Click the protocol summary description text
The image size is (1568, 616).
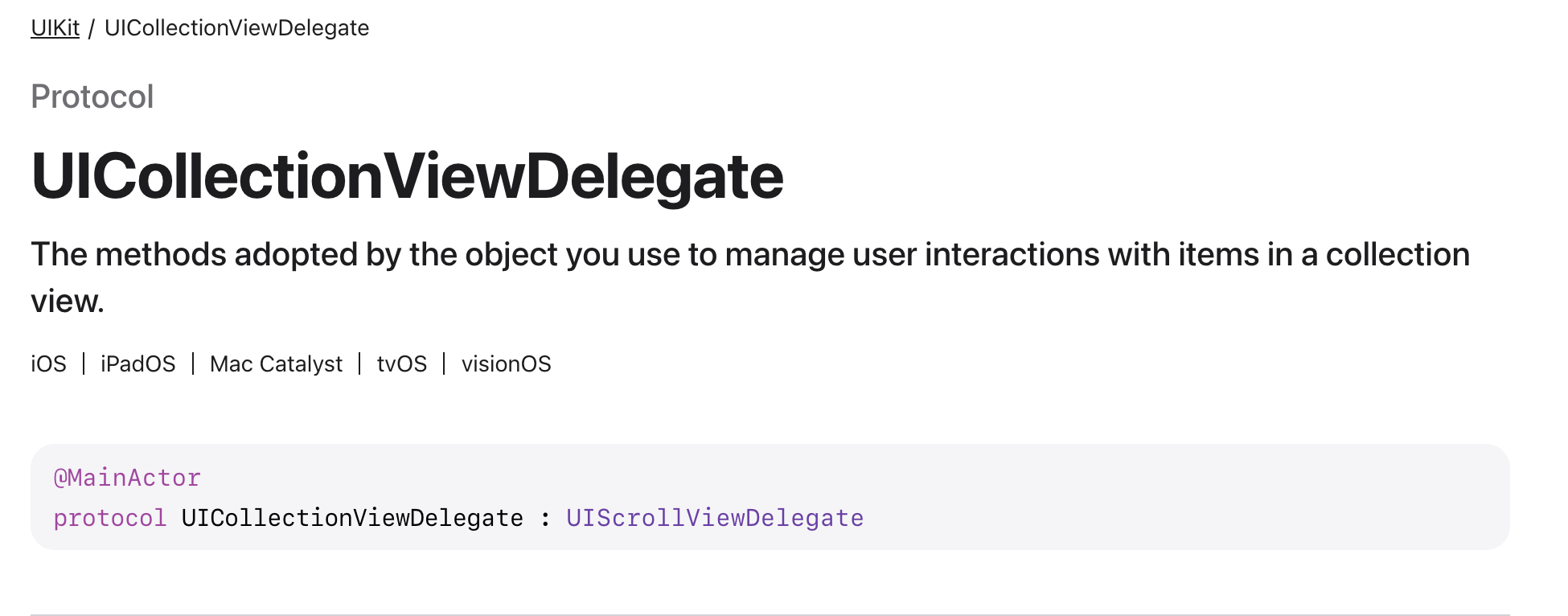pos(749,255)
